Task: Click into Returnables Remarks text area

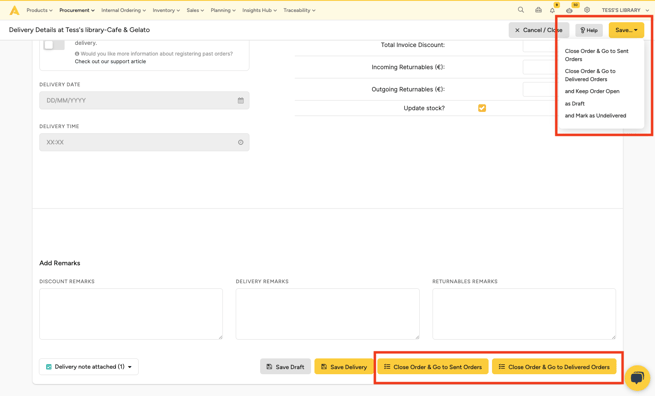Action: tap(524, 314)
